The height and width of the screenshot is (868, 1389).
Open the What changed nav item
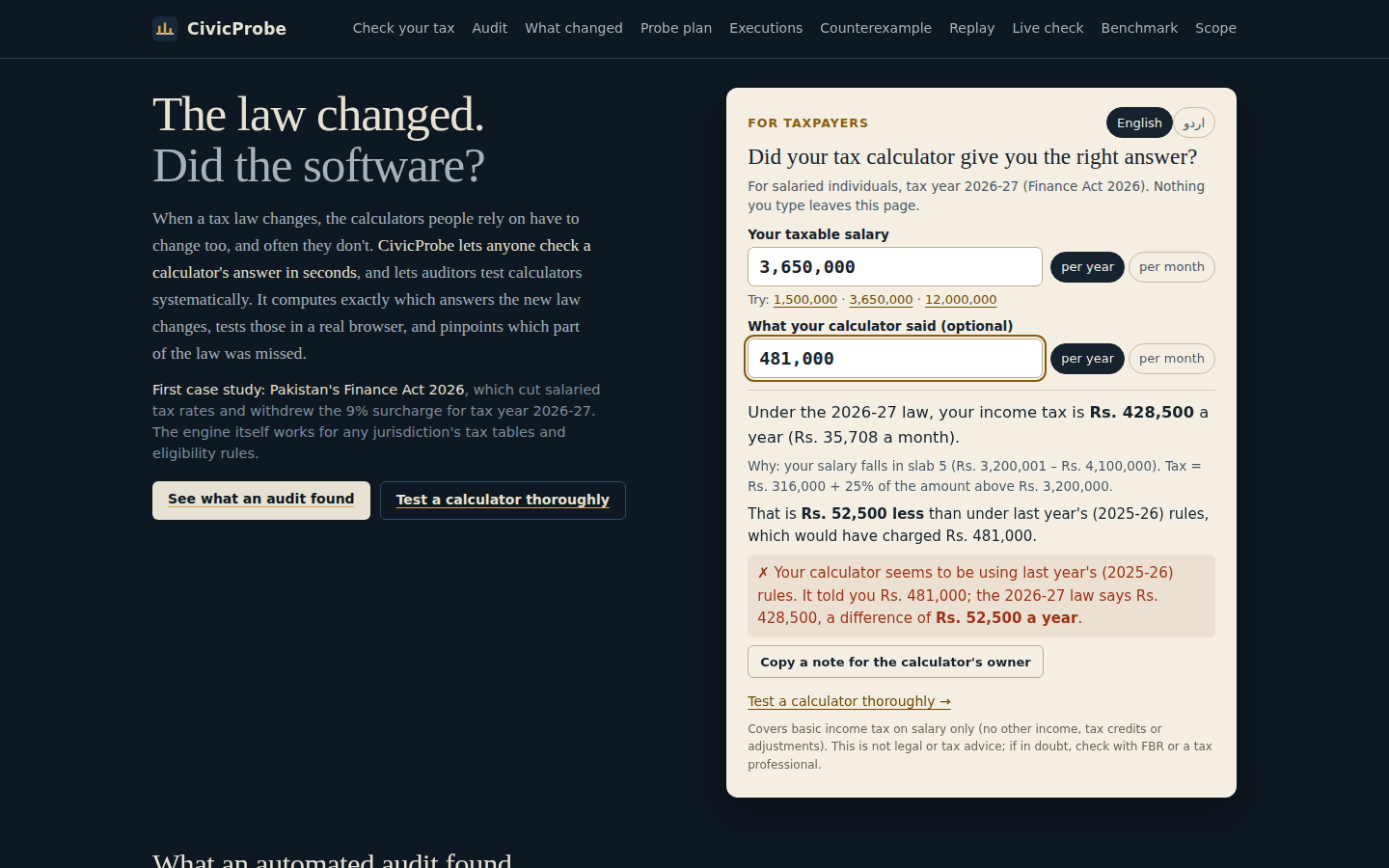574,28
